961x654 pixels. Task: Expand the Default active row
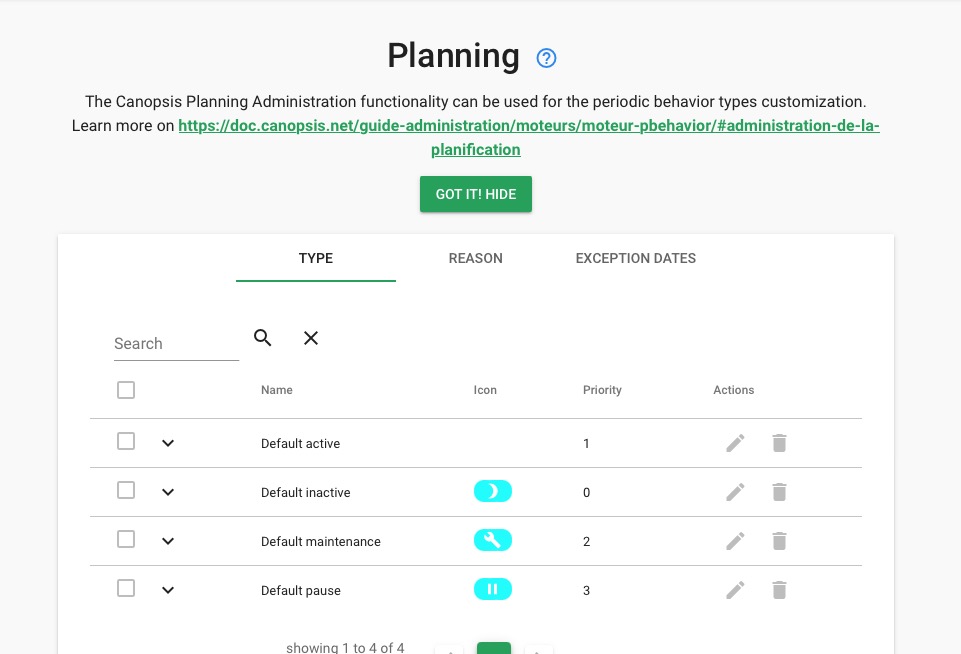click(x=167, y=441)
